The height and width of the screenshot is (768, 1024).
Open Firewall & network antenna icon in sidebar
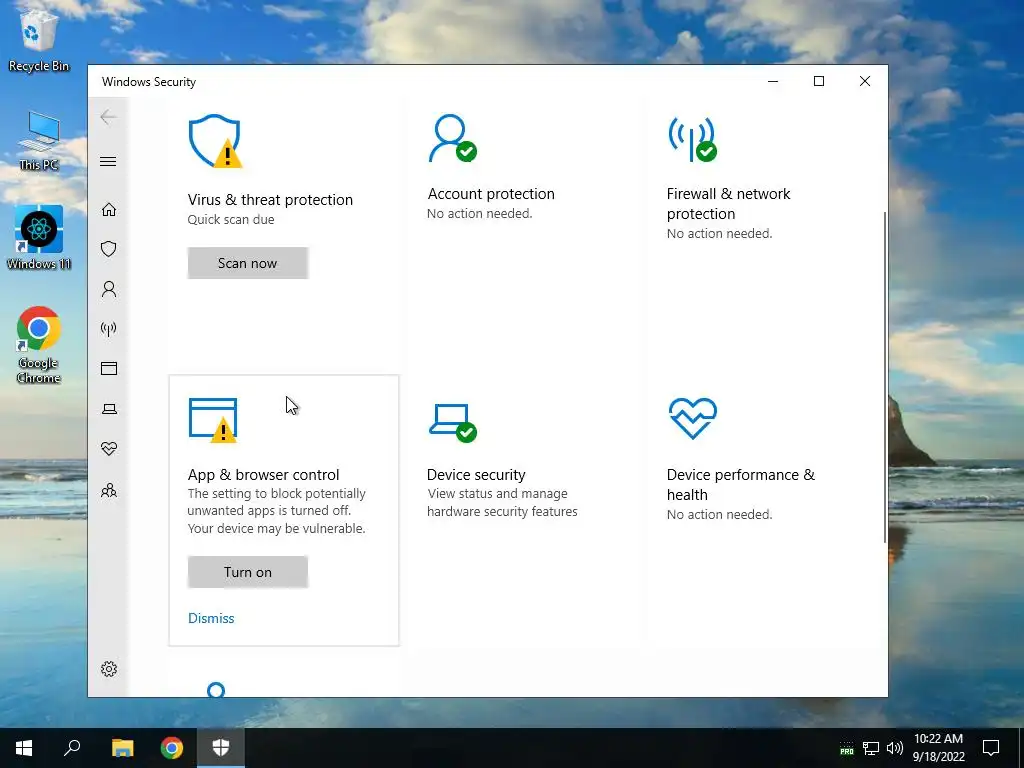(108, 328)
